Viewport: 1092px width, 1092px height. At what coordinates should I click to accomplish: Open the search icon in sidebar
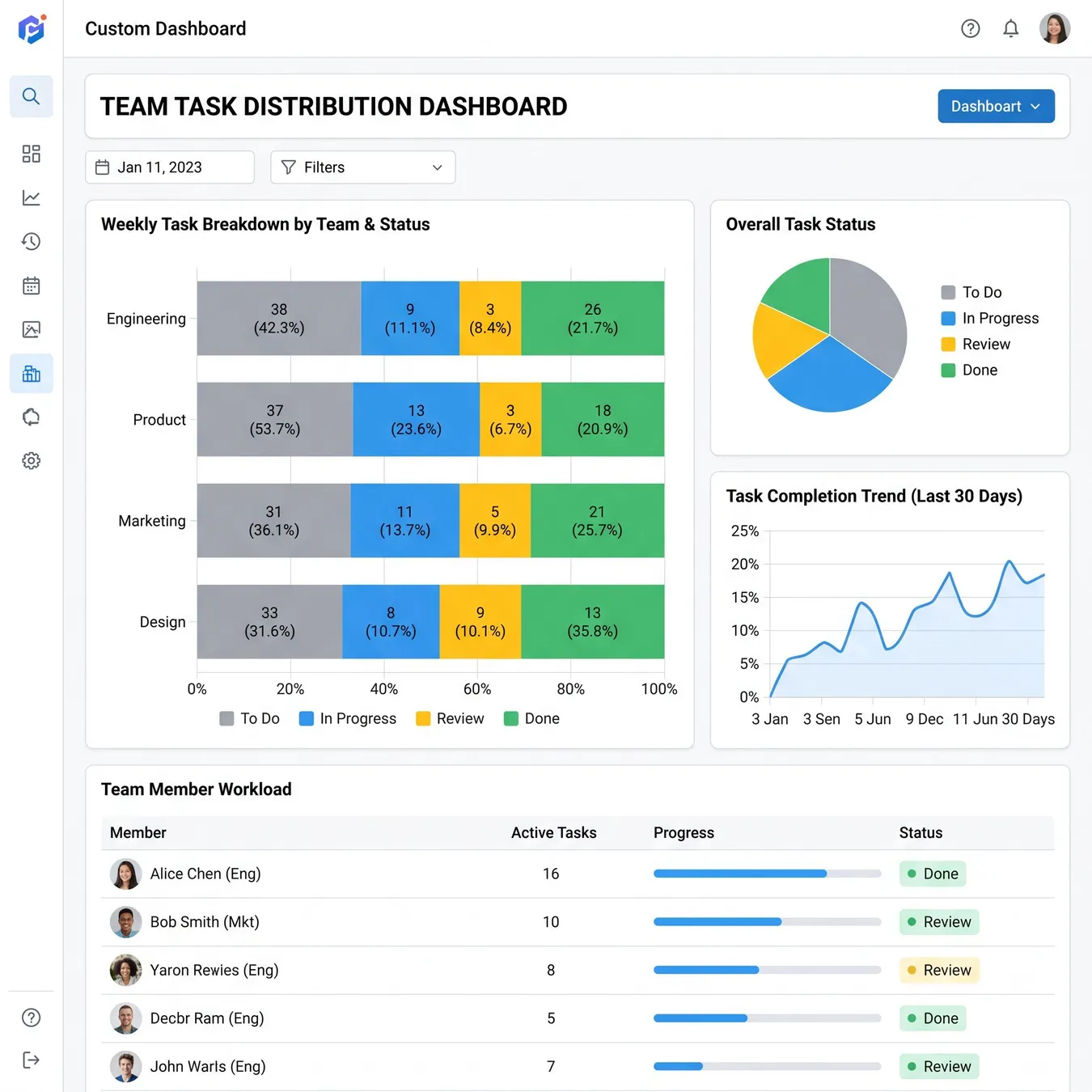coord(32,96)
